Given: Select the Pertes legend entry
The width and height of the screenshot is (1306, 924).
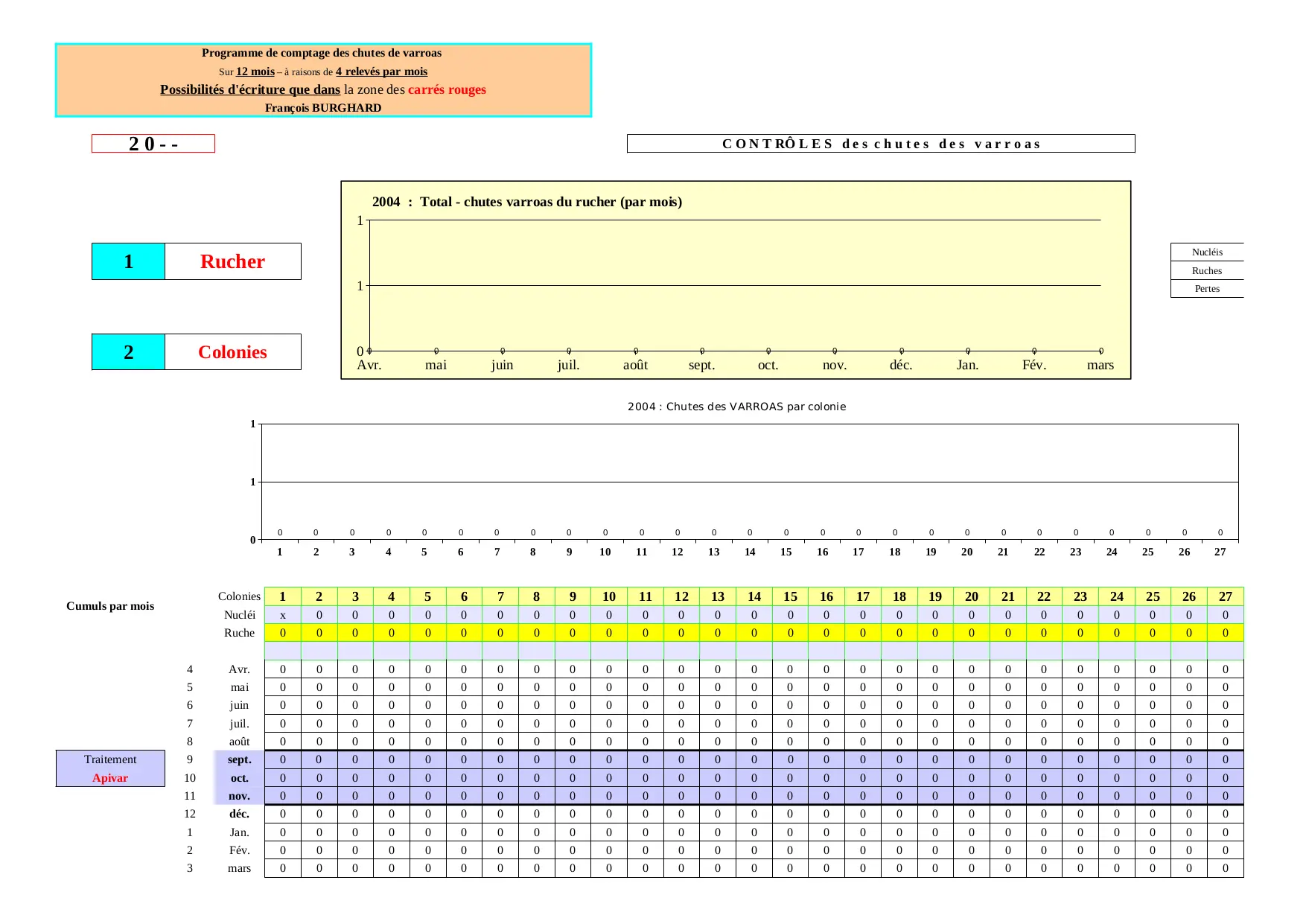Looking at the screenshot, I should [1206, 289].
